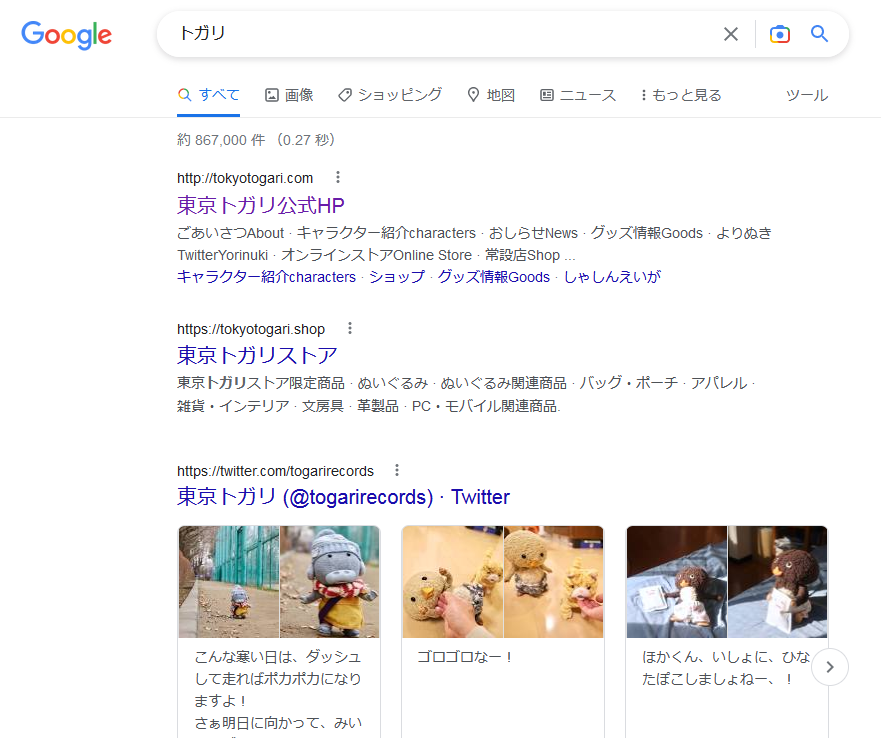
Task: Switch to the 画像 tab
Action: tap(289, 95)
